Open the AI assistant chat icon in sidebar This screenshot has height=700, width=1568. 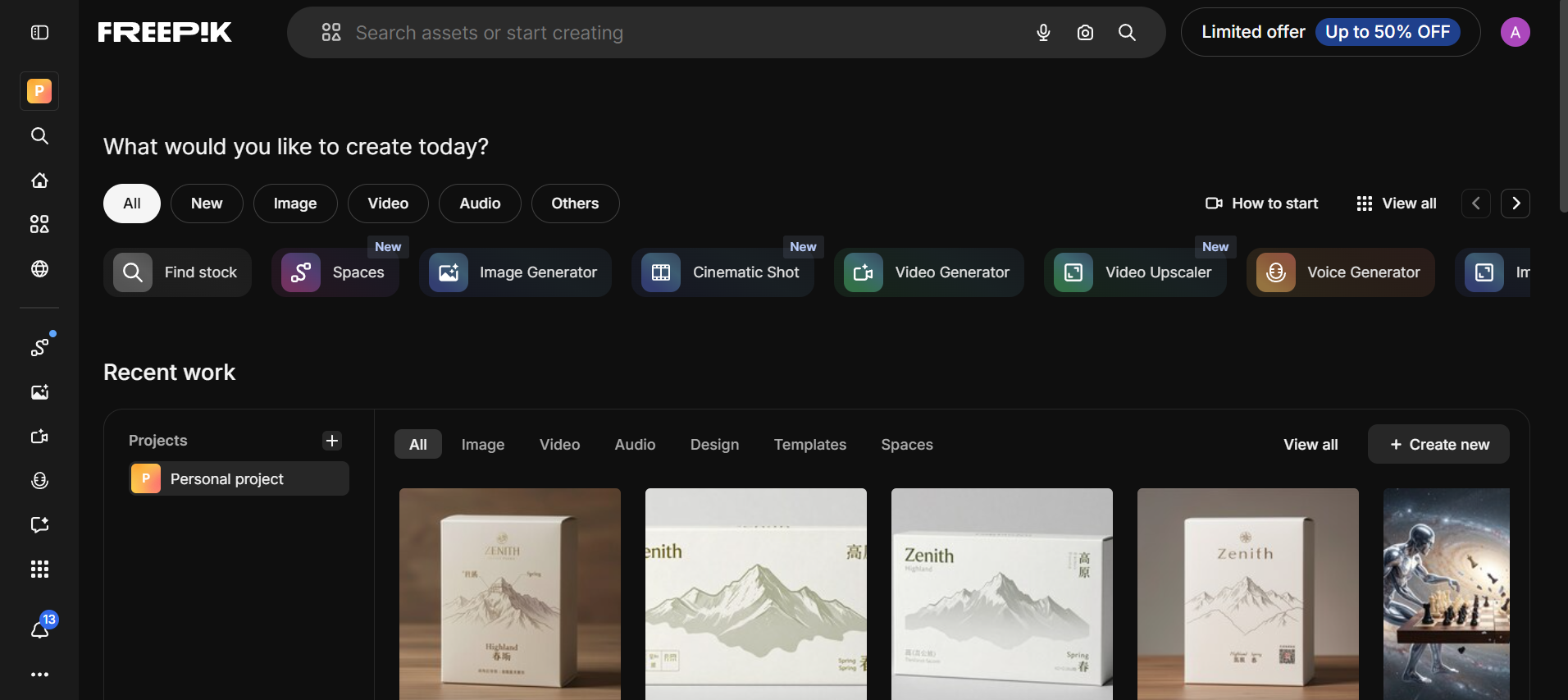tap(39, 524)
